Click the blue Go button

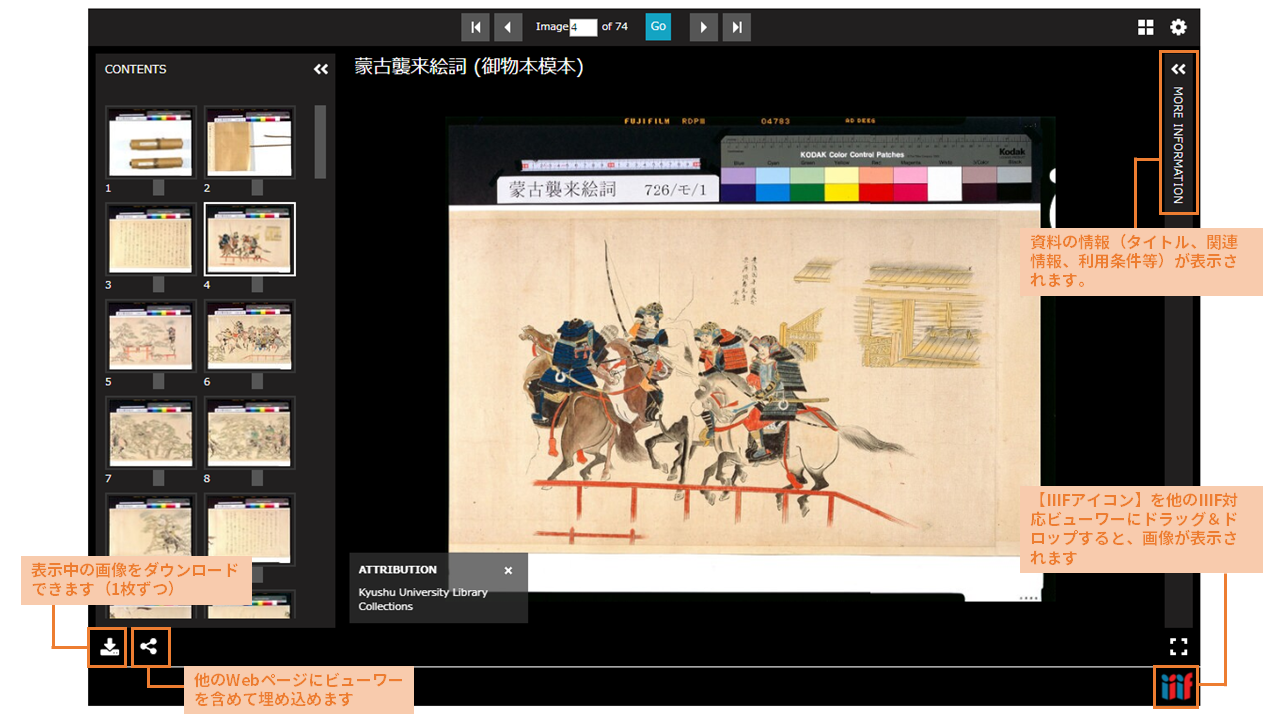pos(658,27)
